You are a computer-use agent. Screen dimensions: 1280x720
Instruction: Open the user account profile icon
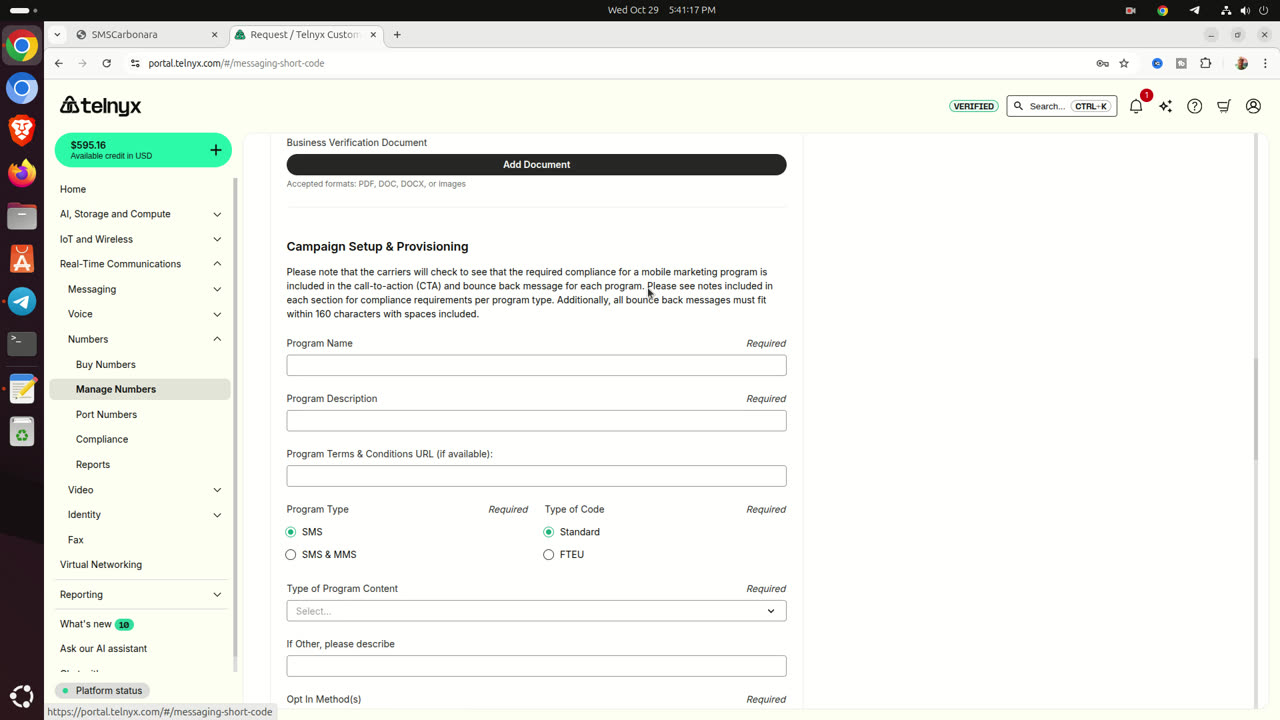coord(1253,106)
